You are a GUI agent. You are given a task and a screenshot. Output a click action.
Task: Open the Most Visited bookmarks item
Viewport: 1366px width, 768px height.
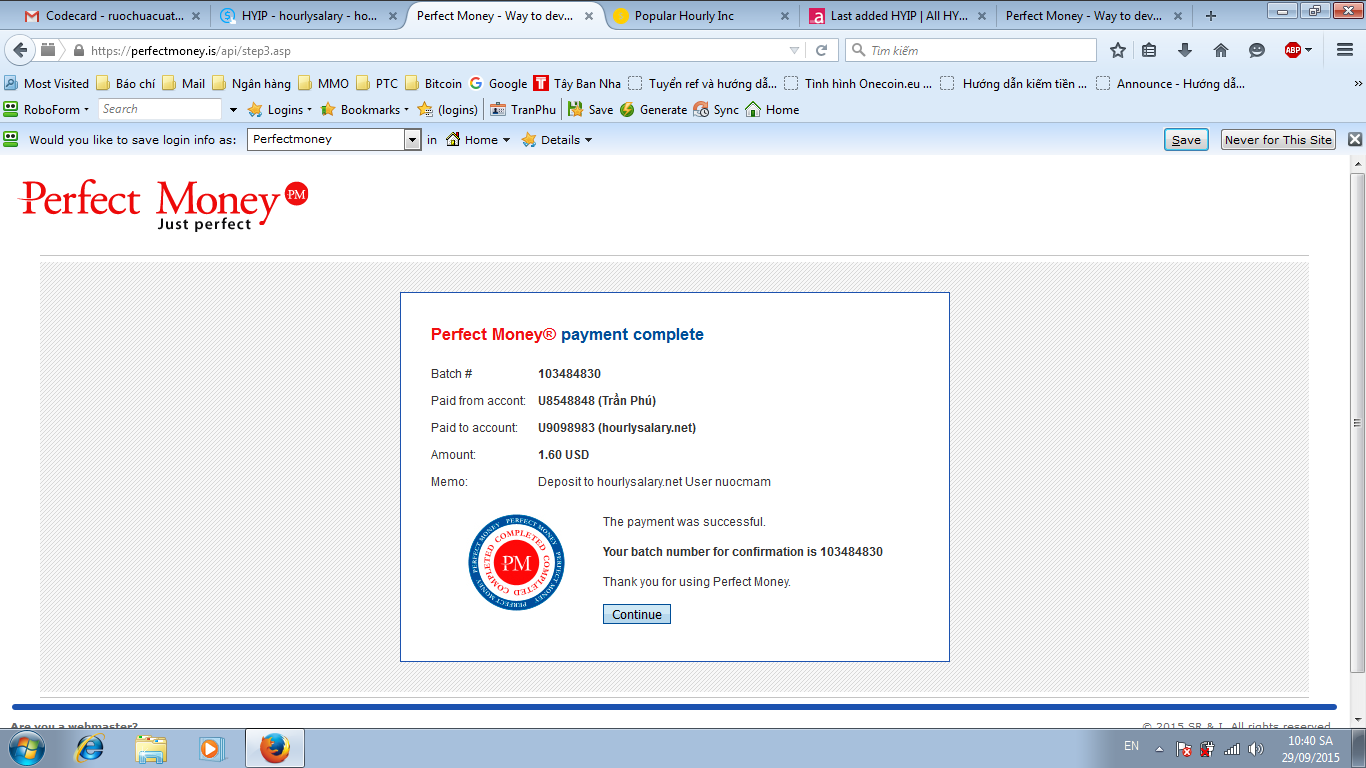[47, 84]
